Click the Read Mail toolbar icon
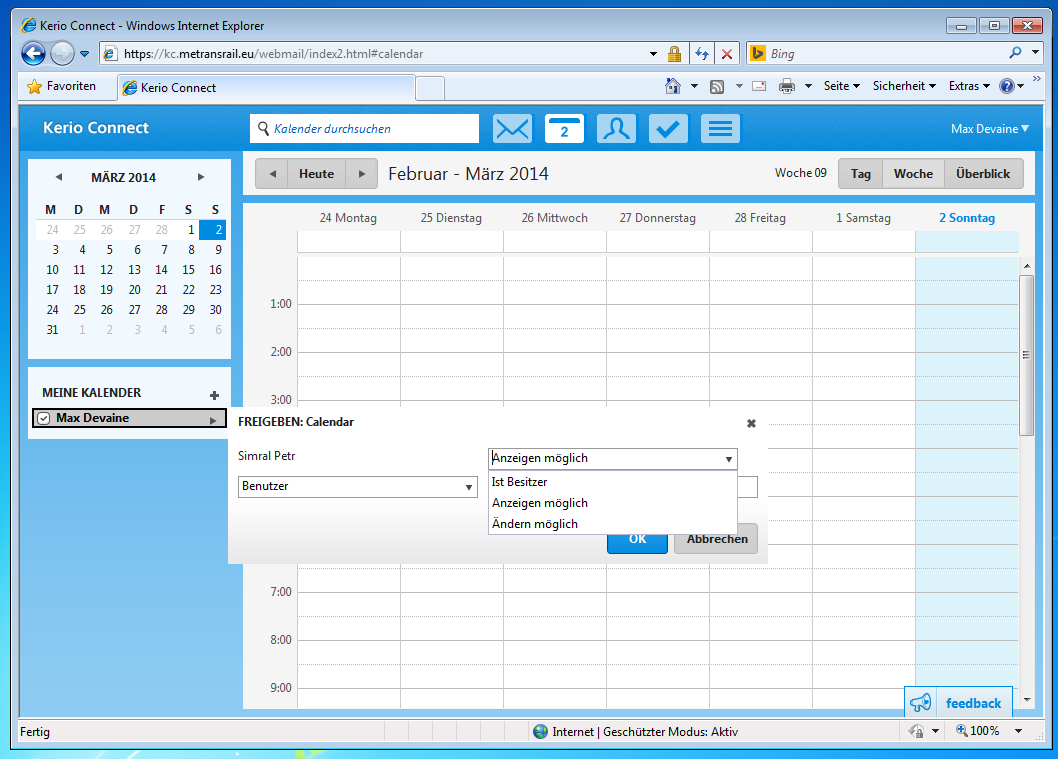This screenshot has height=759, width=1058. pos(759,86)
